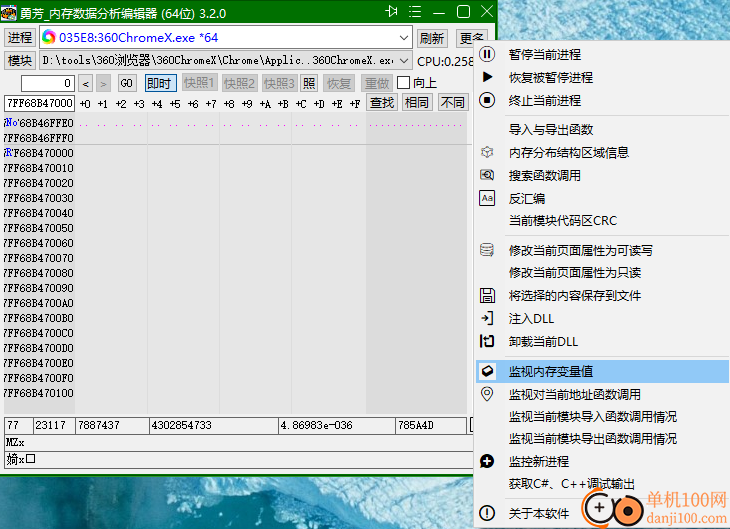
Task: Select 当前模块代码区CRC menu item
Action: click(562, 221)
